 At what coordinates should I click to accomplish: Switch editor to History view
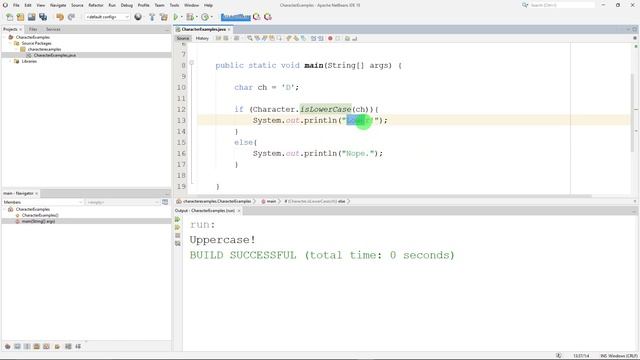tap(202, 38)
